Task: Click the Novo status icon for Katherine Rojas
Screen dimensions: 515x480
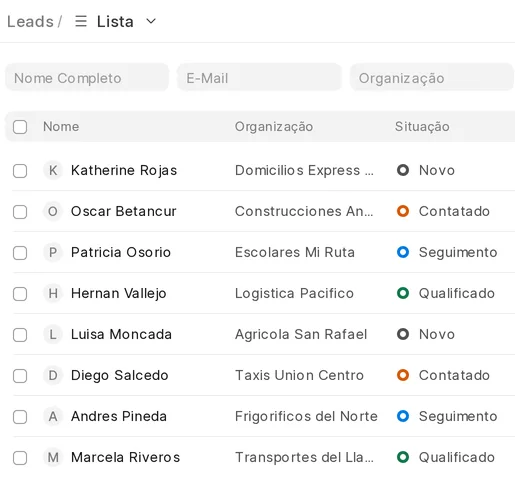Action: coord(403,170)
